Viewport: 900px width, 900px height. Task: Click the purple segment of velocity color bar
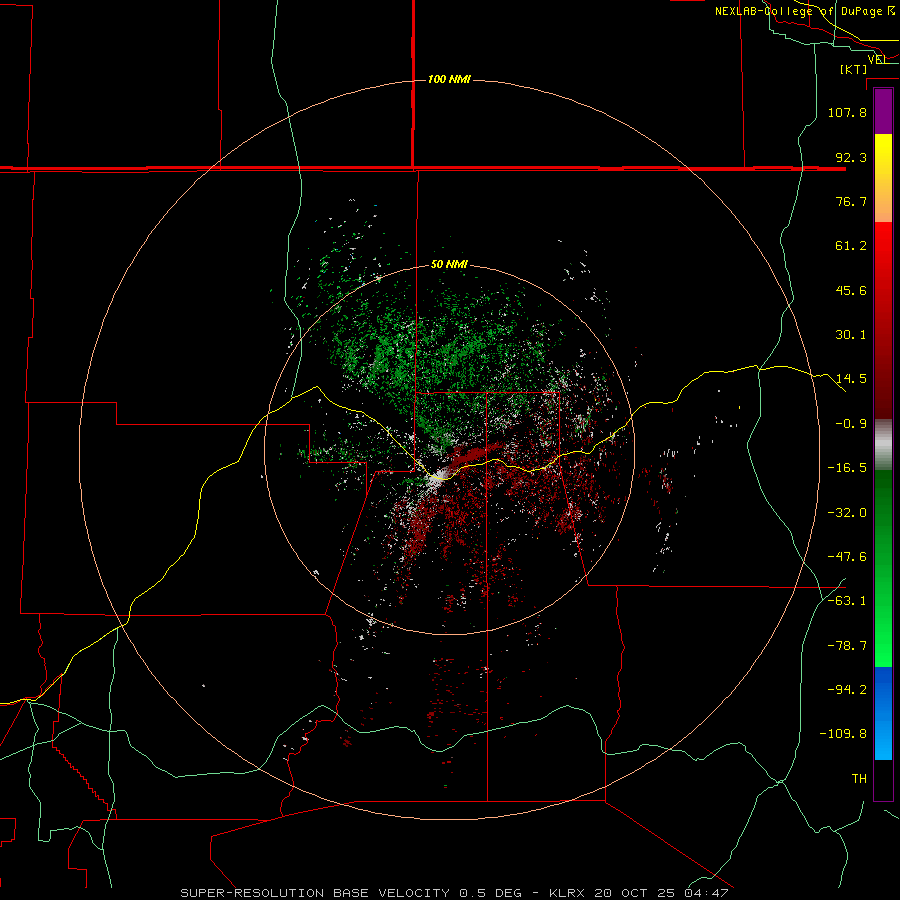(x=883, y=112)
